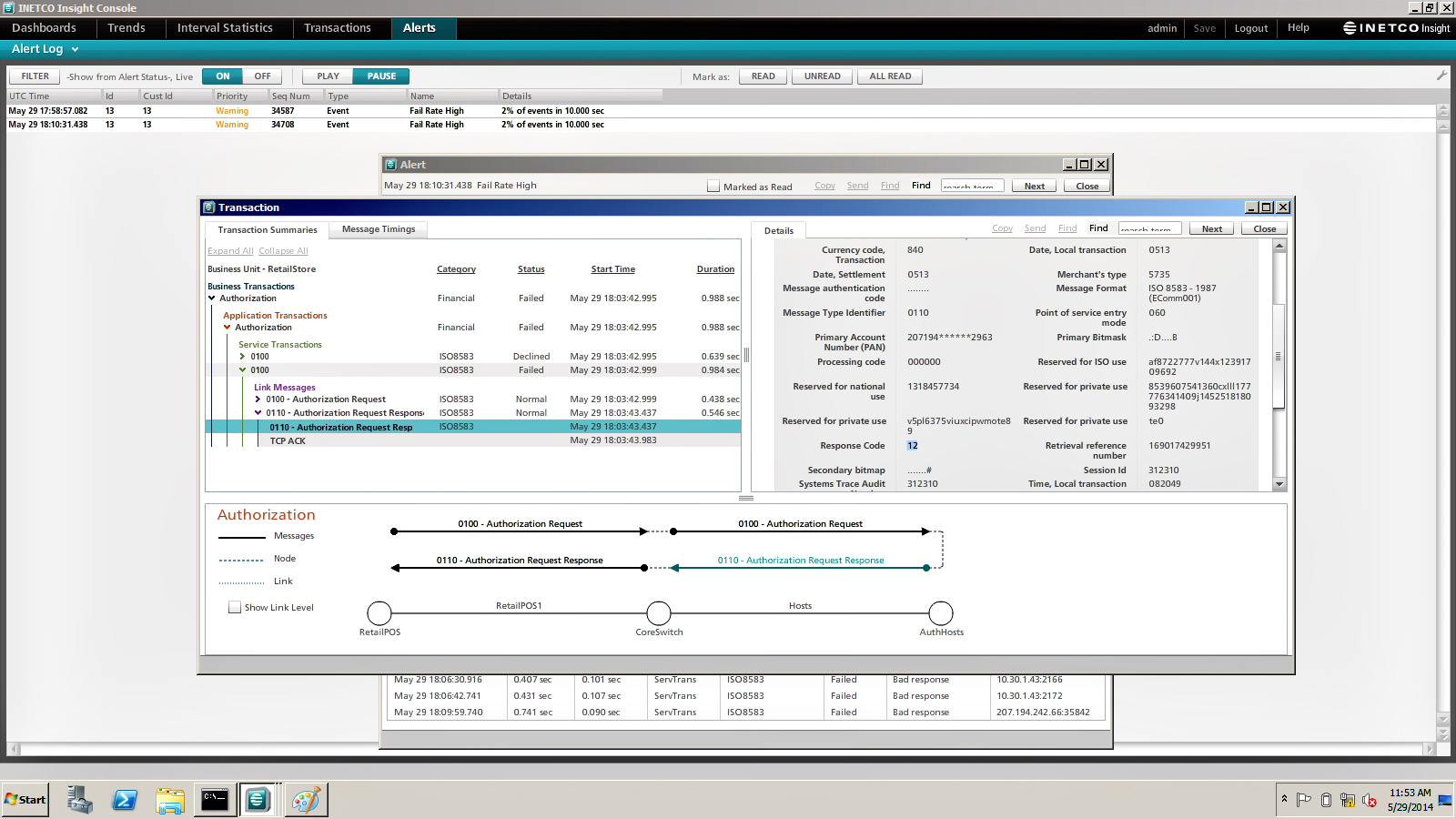Image resolution: width=1456 pixels, height=819 pixels.
Task: Click the teal 0110 response message in diagram
Action: (801, 561)
